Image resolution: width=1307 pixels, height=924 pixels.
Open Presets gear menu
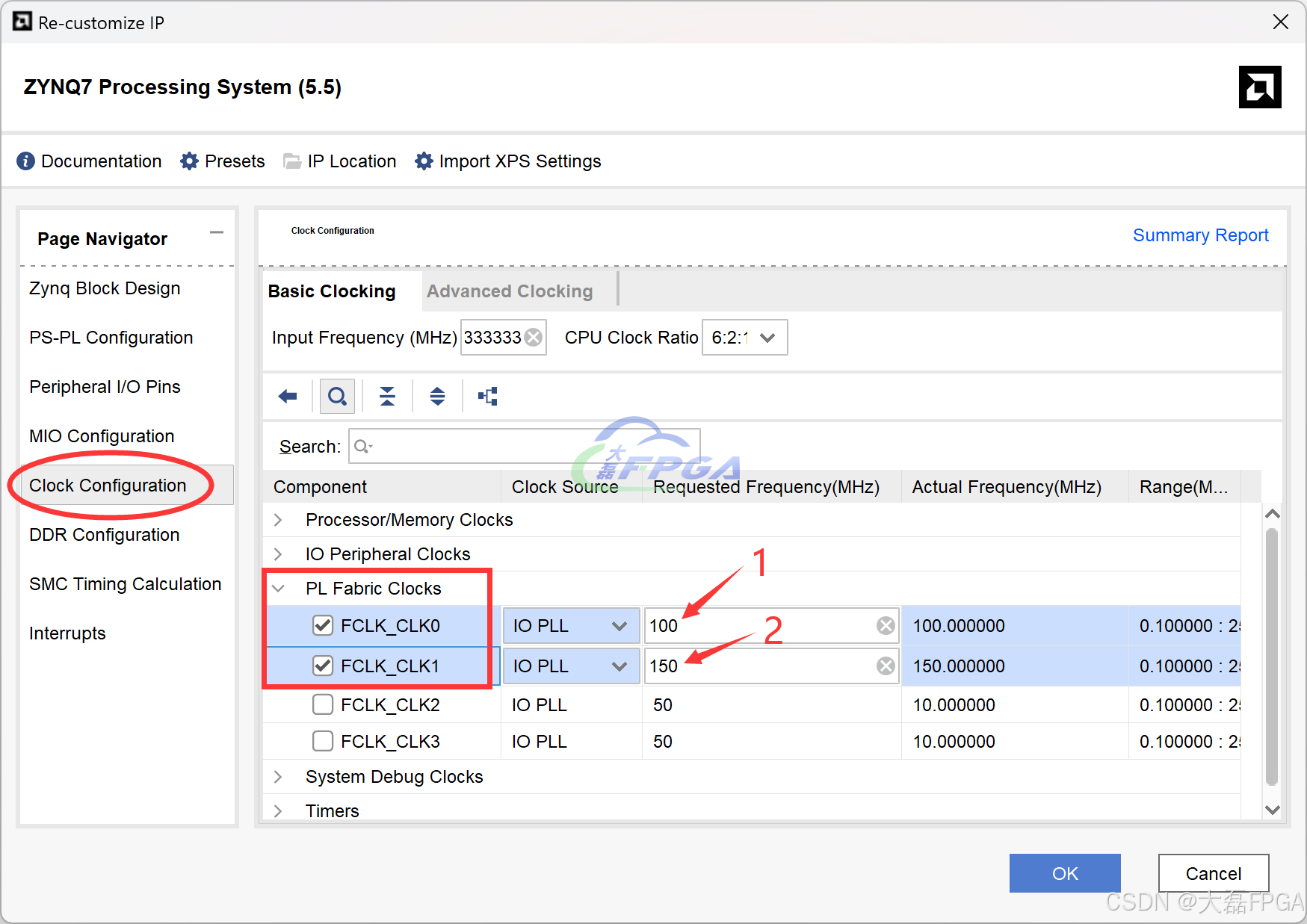click(189, 161)
